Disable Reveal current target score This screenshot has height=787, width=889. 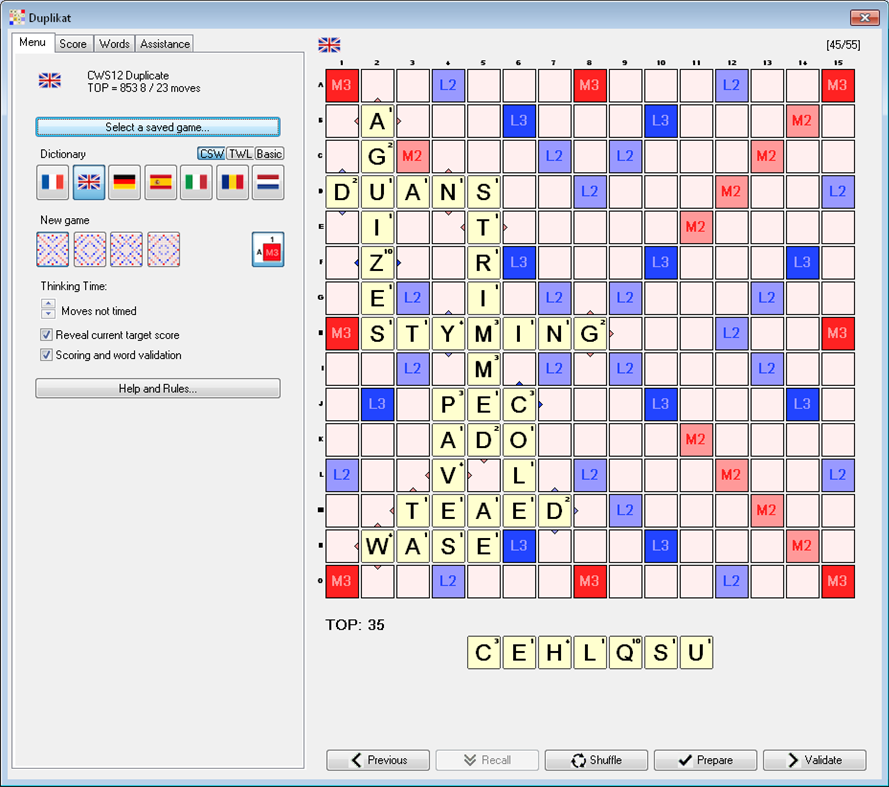click(x=45, y=336)
